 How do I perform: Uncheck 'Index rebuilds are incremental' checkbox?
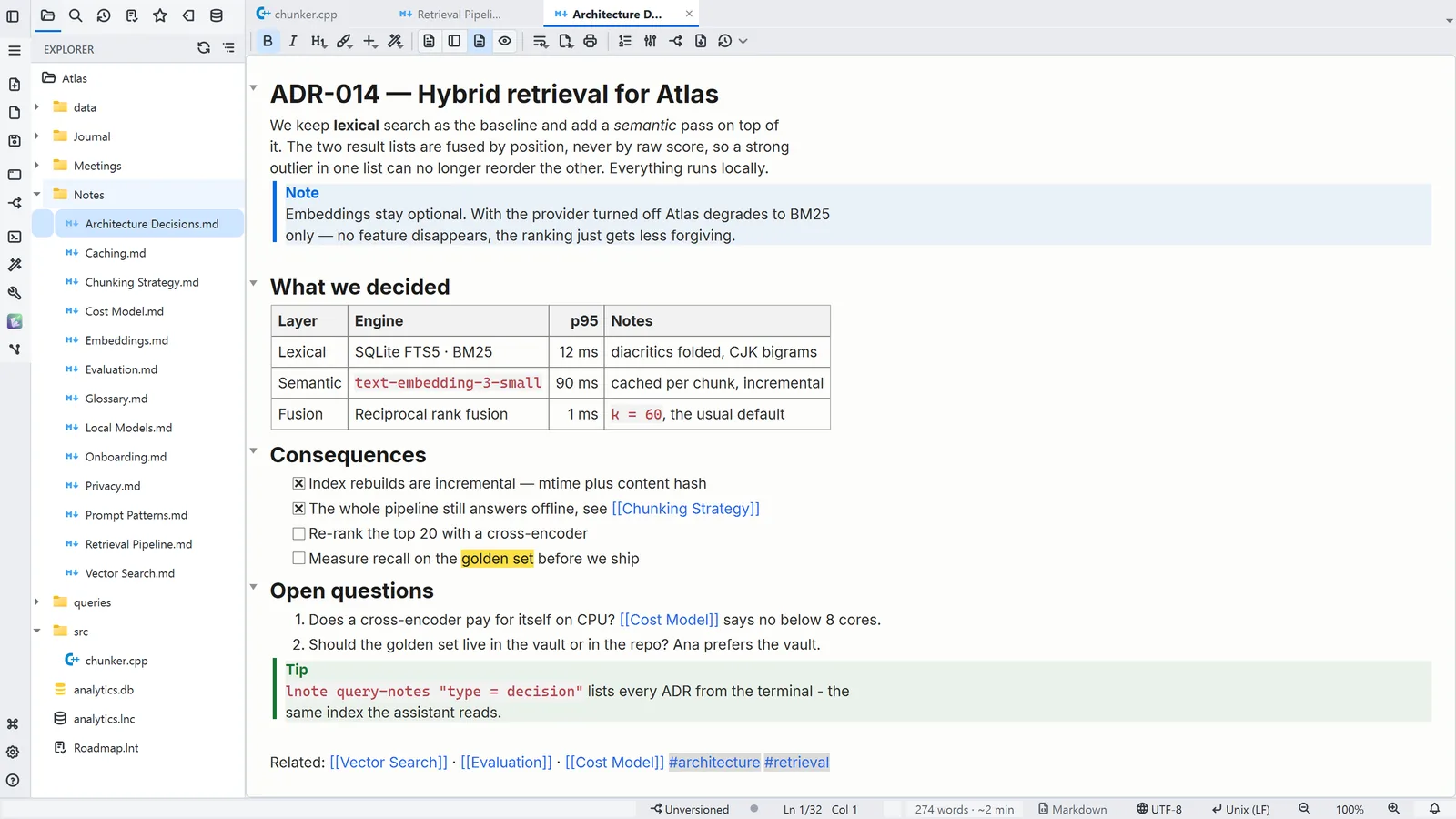pos(298,483)
